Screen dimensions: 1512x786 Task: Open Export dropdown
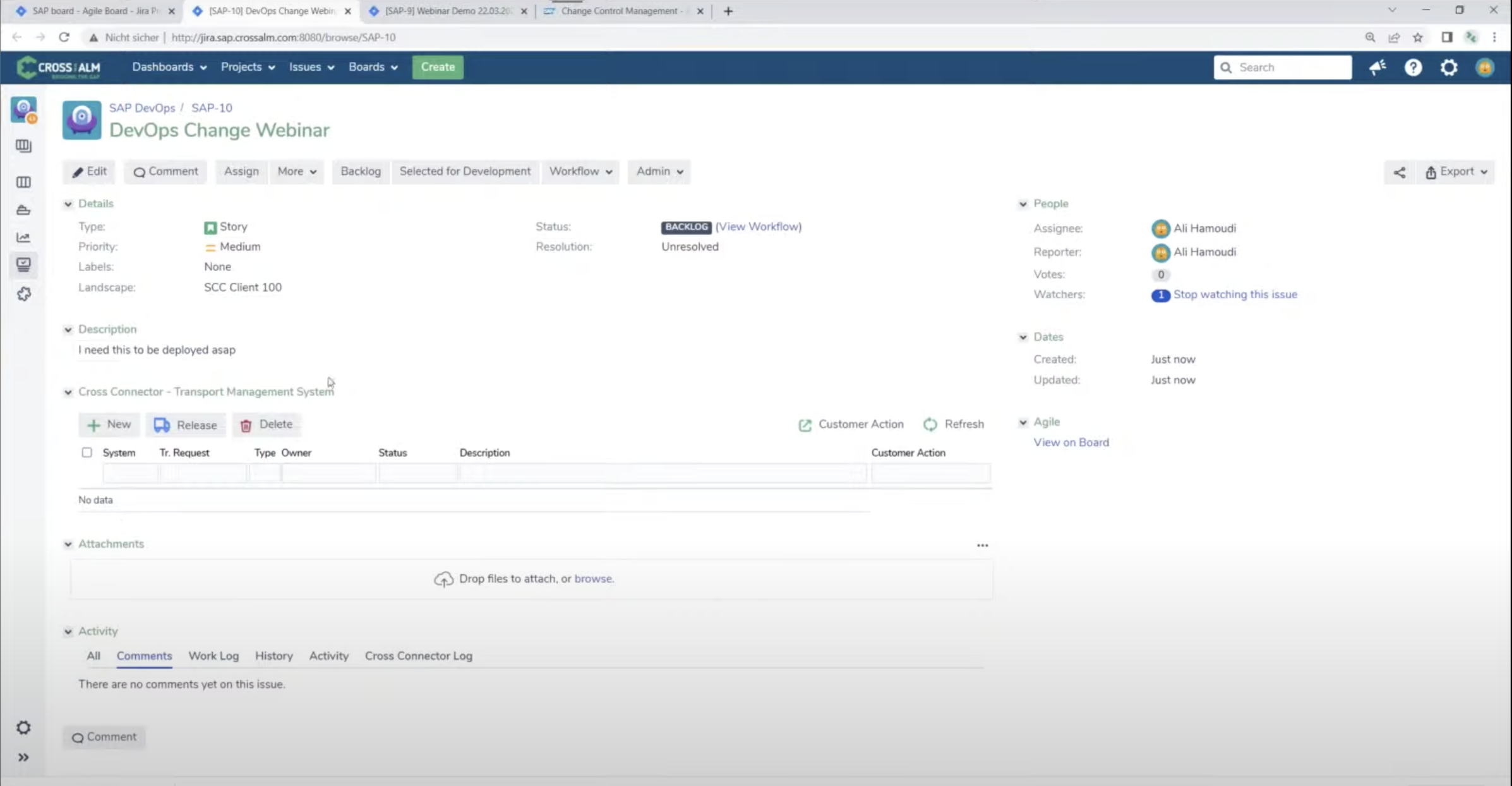(1456, 172)
